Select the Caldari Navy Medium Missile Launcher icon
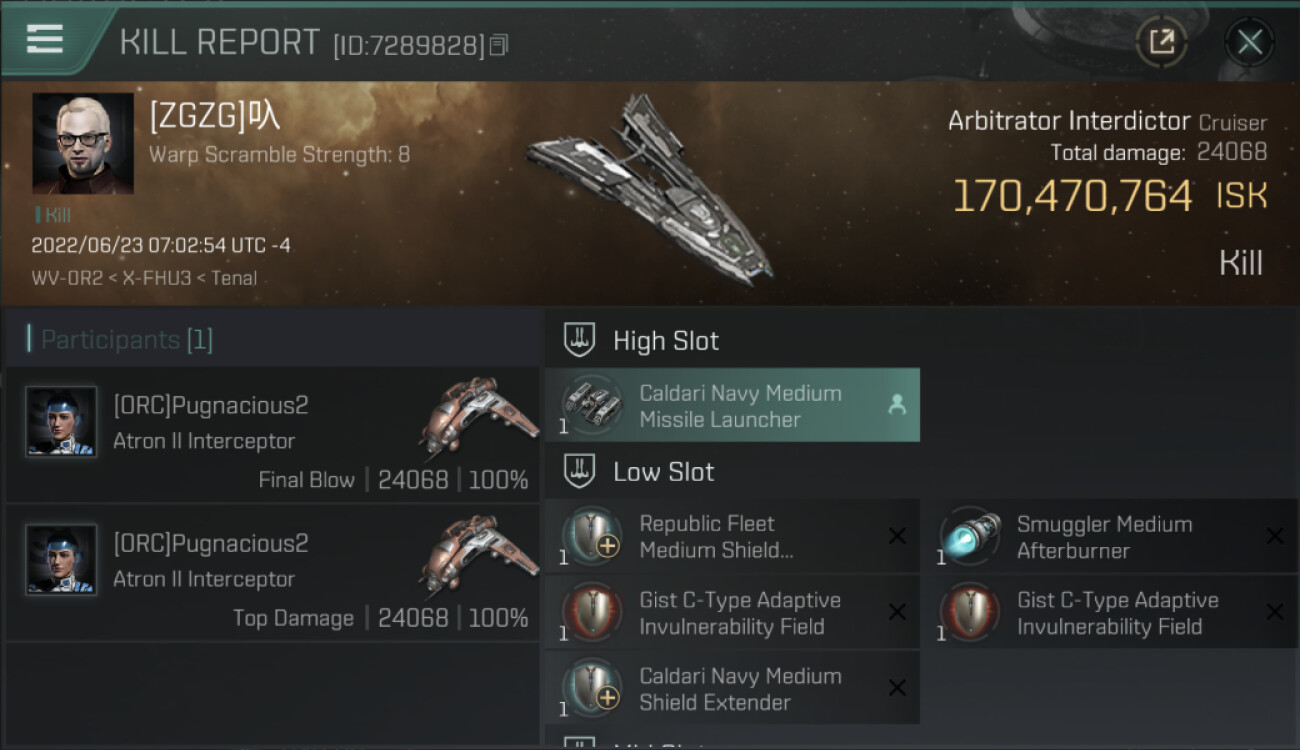 click(x=592, y=405)
